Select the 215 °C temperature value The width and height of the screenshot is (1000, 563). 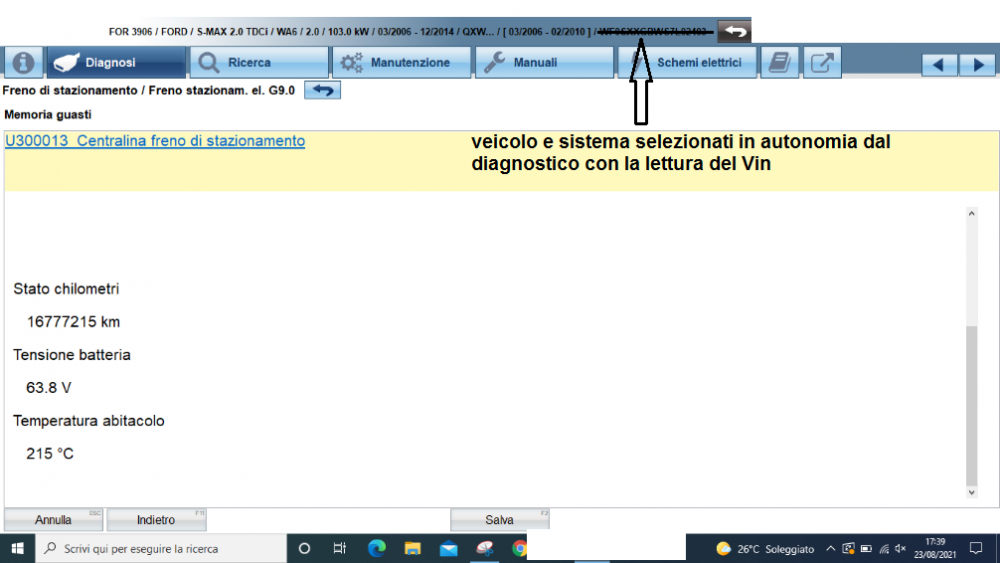(50, 454)
